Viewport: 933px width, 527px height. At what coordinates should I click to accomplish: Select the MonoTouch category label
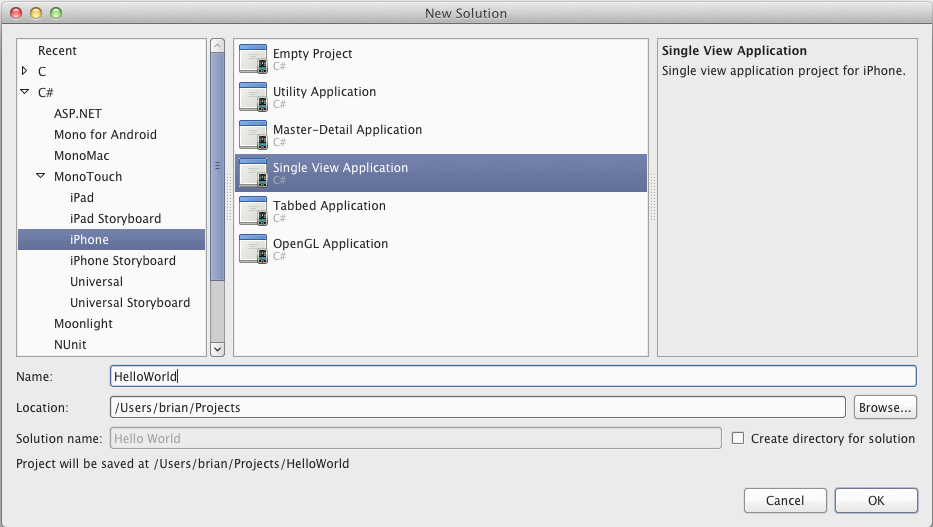(88, 177)
